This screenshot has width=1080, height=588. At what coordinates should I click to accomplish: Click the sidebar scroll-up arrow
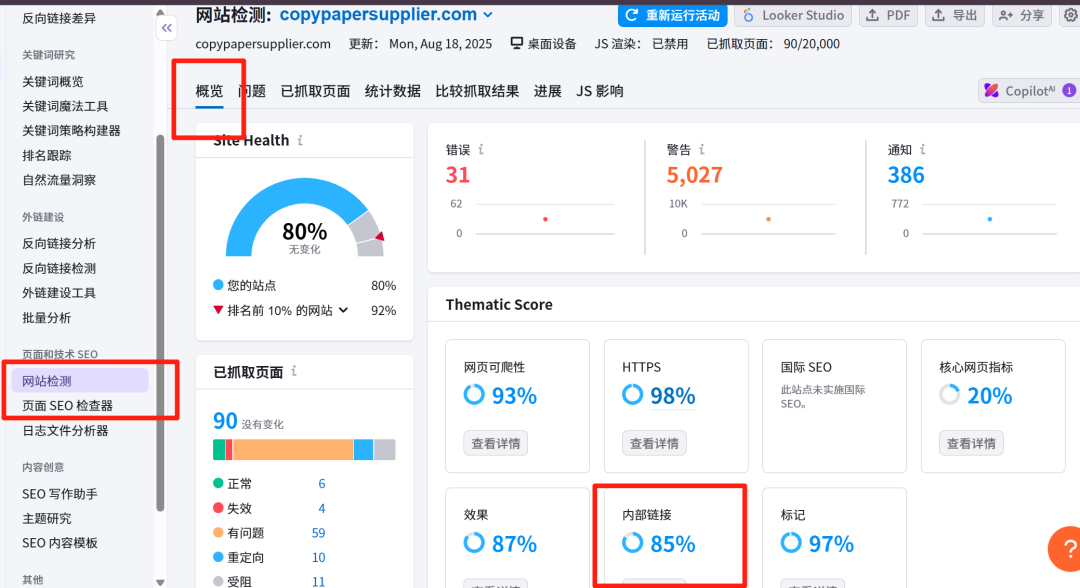coord(160,13)
